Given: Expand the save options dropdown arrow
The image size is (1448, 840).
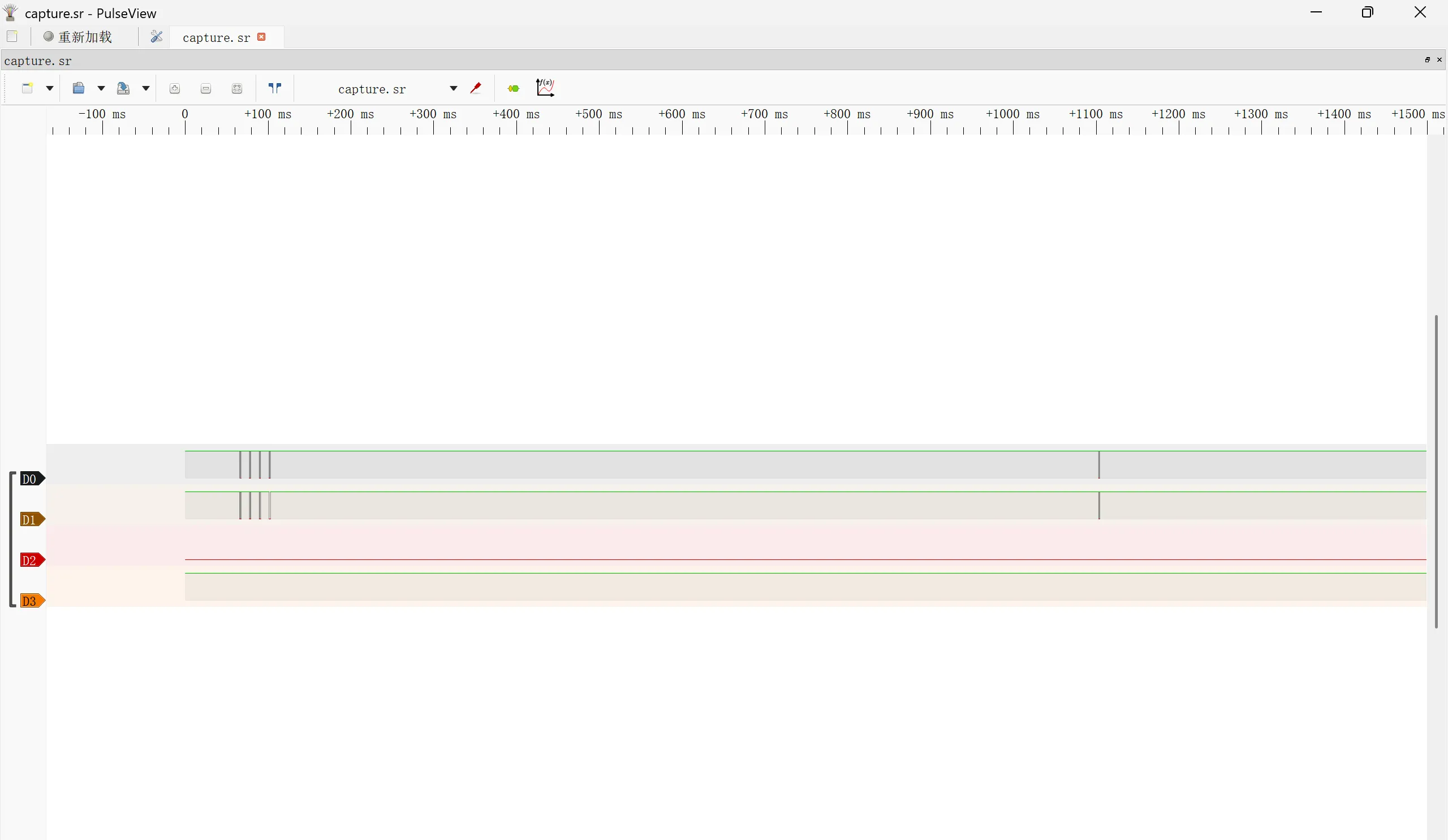Looking at the screenshot, I should tap(146, 88).
